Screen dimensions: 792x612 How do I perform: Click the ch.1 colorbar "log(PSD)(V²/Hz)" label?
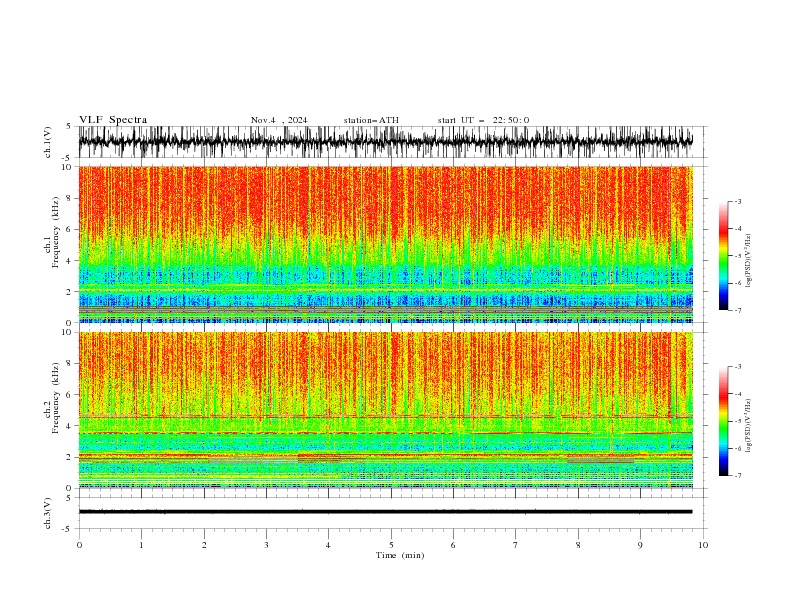748,261
